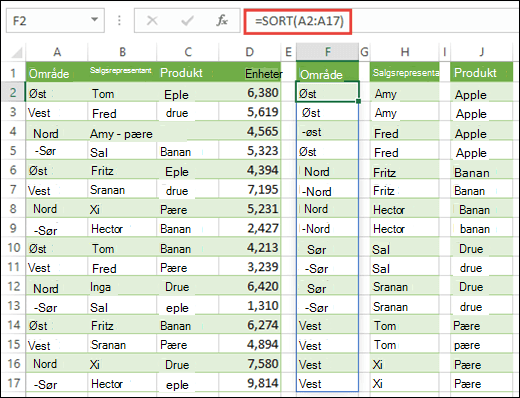Click cell -øst in column F row 4
This screenshot has width=520, height=398.
click(328, 131)
